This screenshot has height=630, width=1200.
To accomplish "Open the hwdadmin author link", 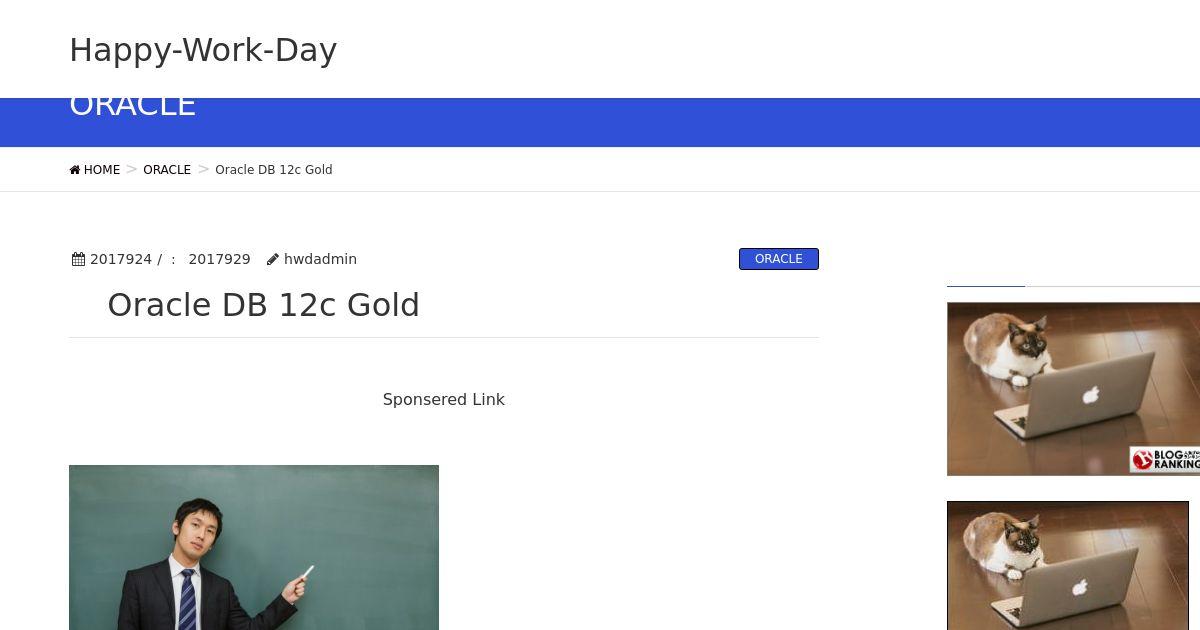I will pyautogui.click(x=320, y=259).
